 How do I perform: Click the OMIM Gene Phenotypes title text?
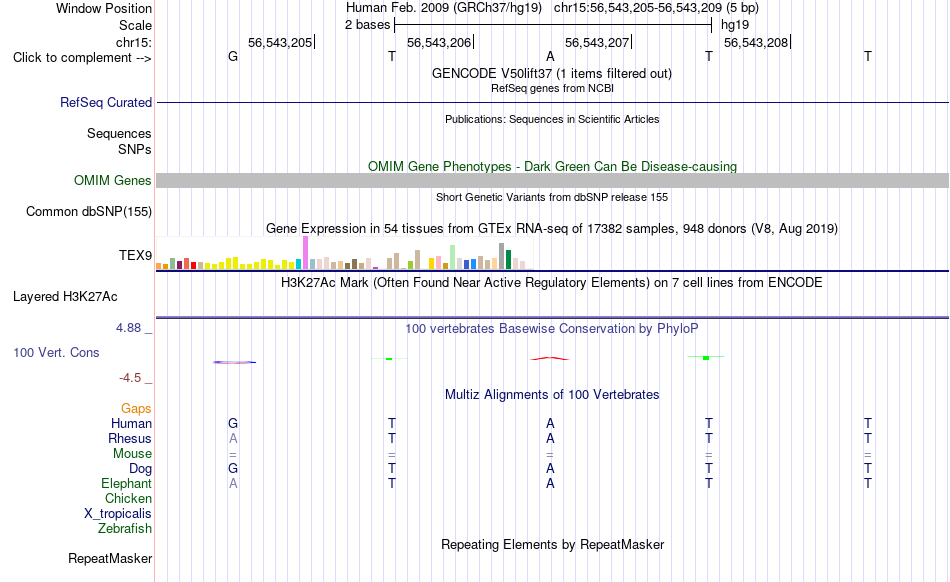552,167
